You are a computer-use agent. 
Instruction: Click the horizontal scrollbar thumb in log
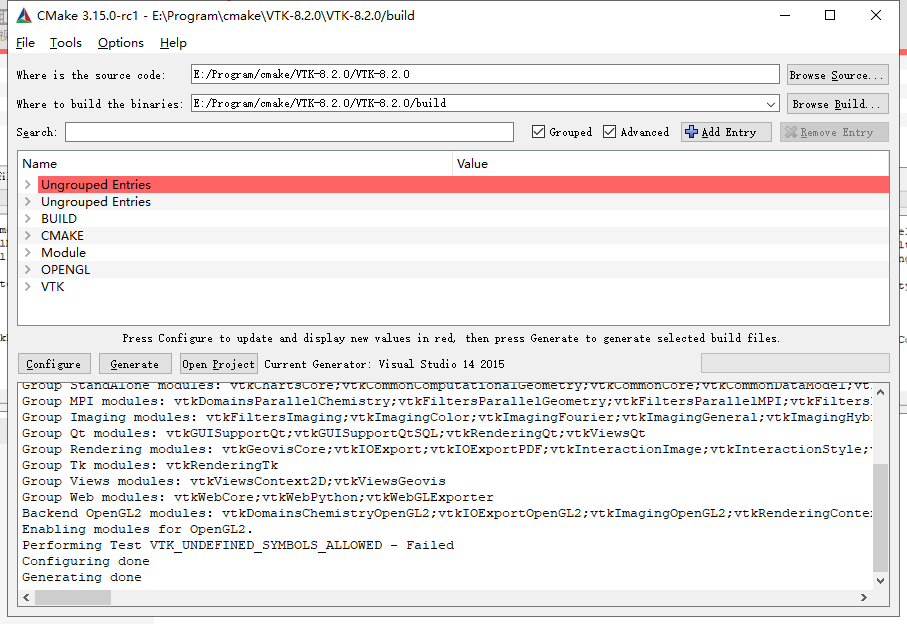73,597
